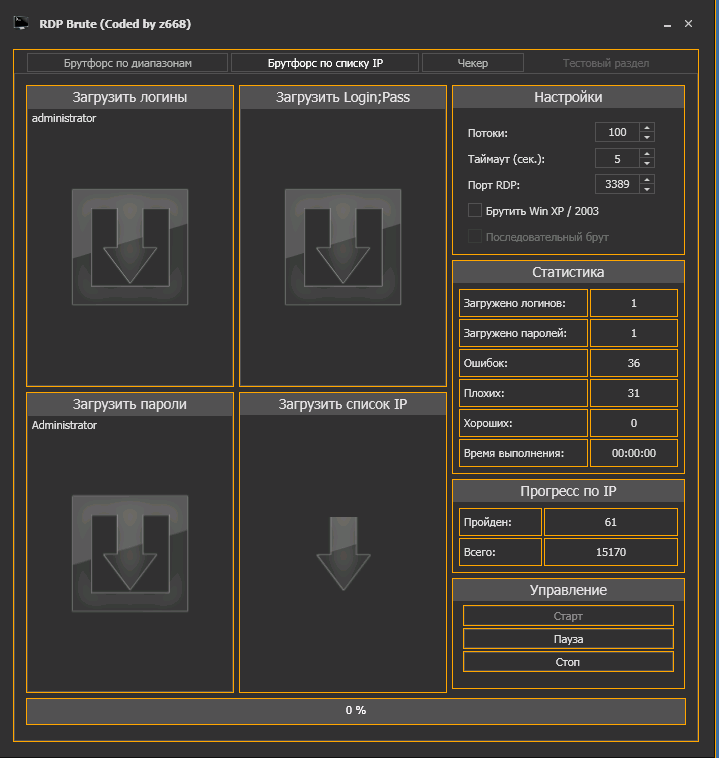
Task: Click the application icon in the title bar
Action: pos(20,22)
